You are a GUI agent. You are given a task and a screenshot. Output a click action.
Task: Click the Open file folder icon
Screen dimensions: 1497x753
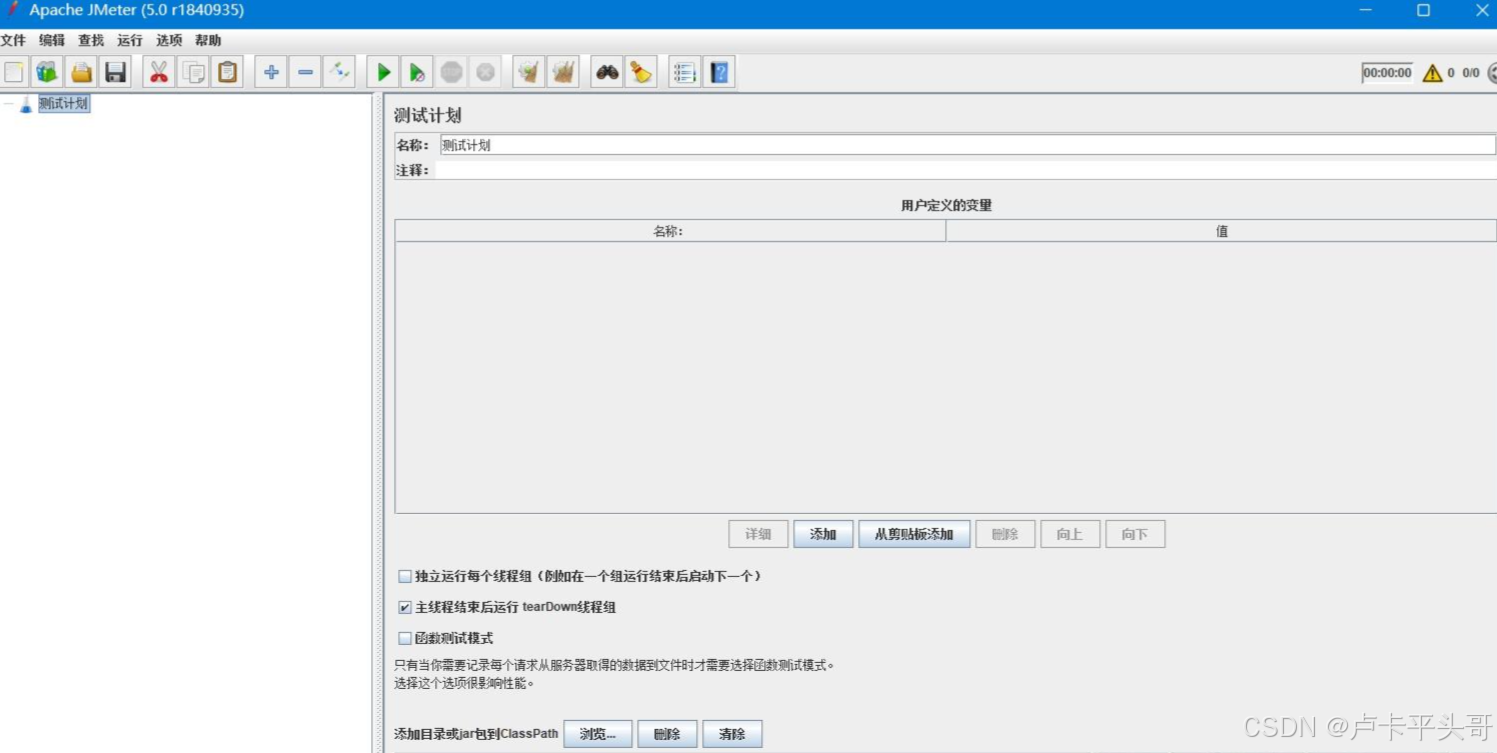click(x=81, y=72)
